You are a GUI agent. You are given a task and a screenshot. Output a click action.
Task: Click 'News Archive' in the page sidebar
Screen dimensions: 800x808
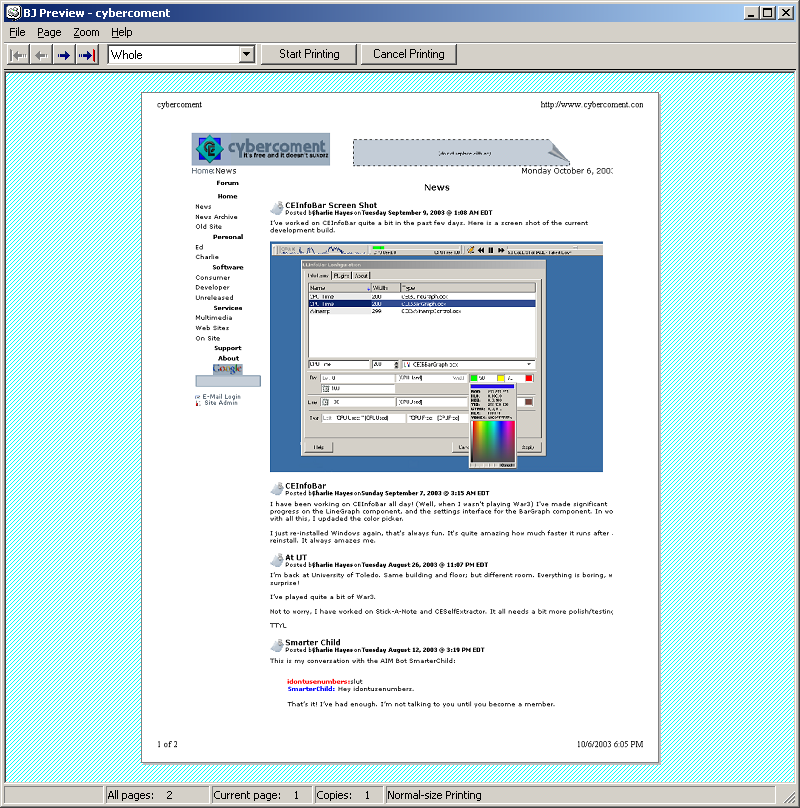pyautogui.click(x=216, y=217)
